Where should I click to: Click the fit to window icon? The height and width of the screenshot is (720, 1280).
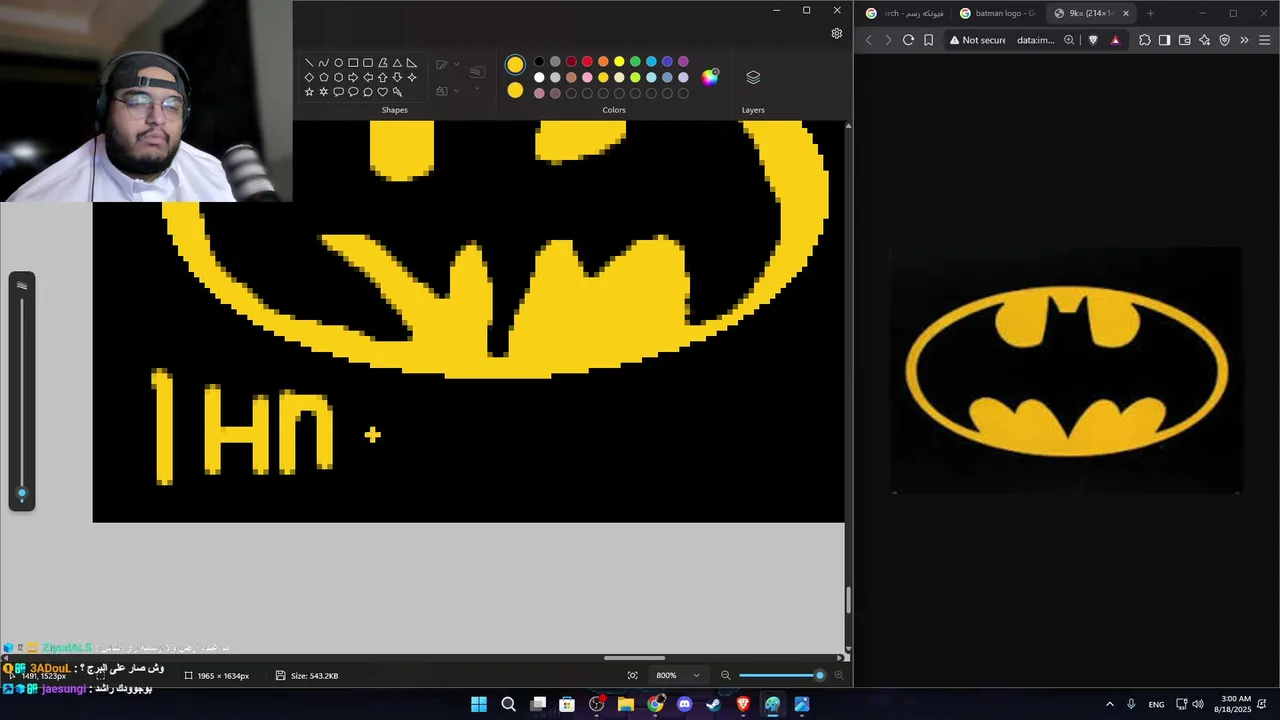(632, 676)
